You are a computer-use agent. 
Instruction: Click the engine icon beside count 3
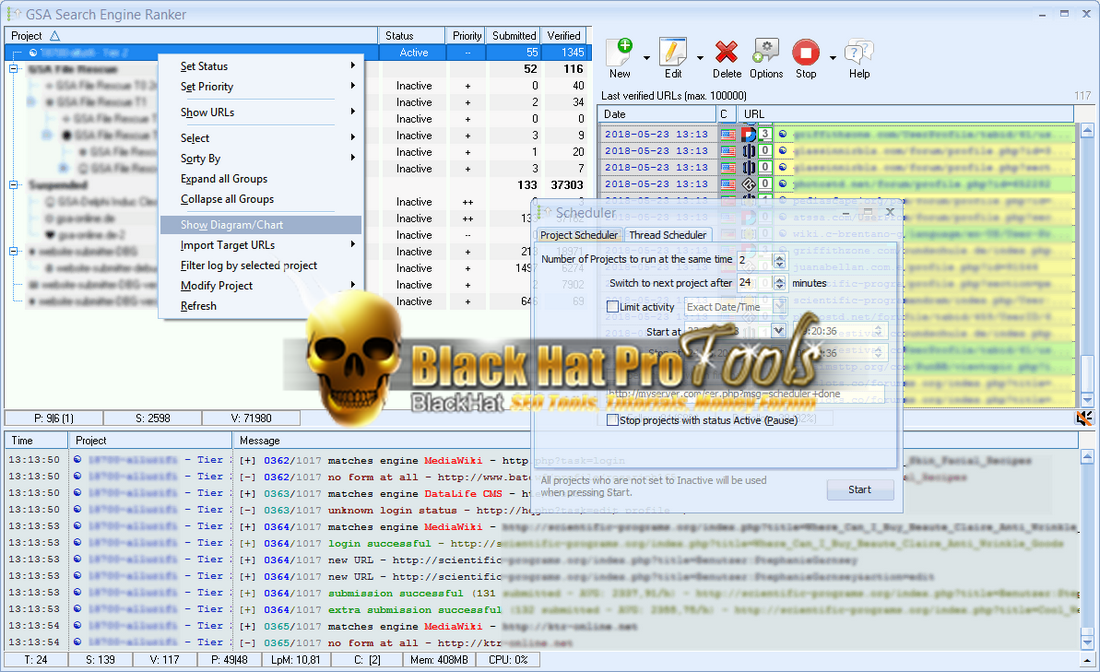coord(749,134)
